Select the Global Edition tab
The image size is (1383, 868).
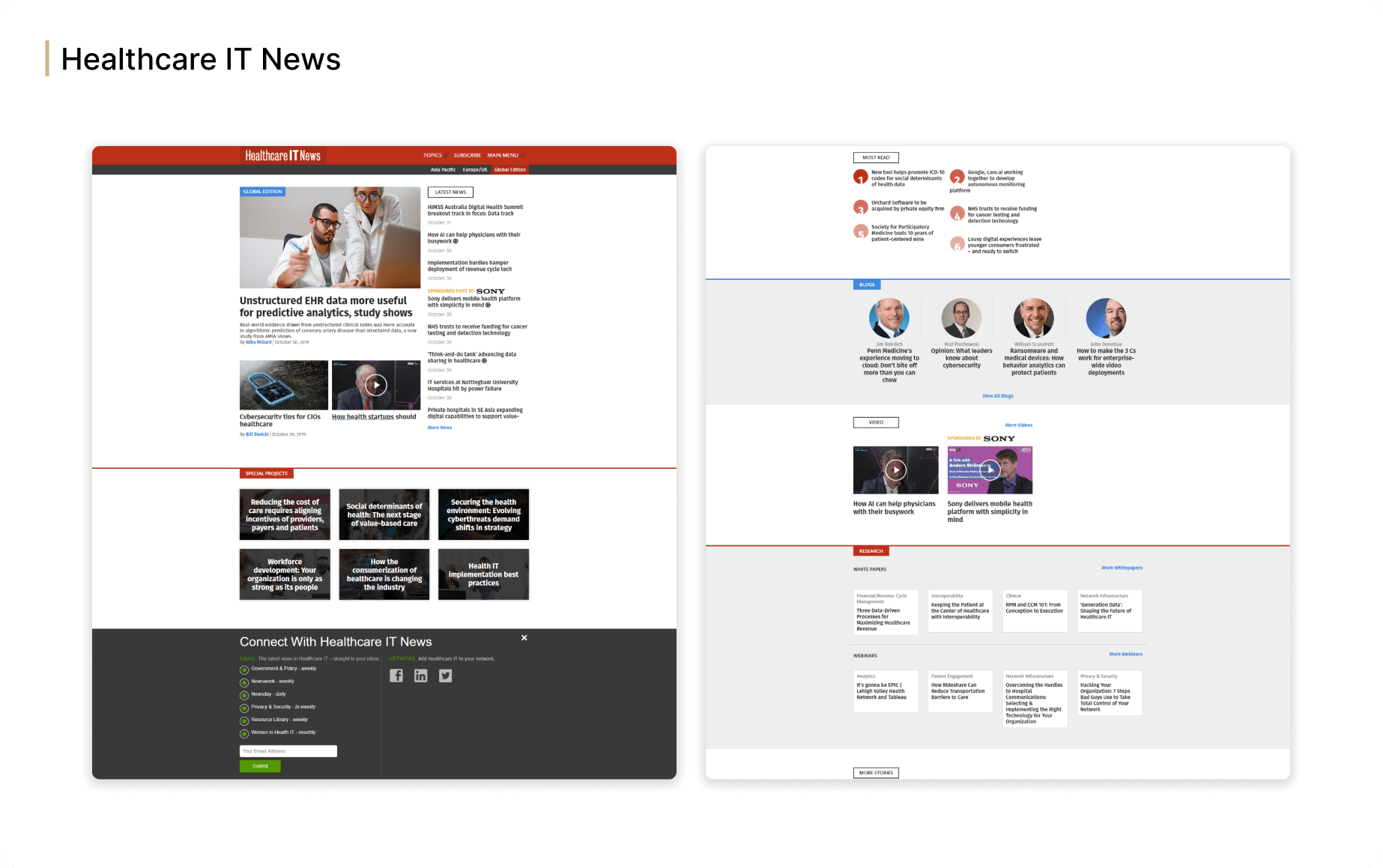(x=510, y=170)
